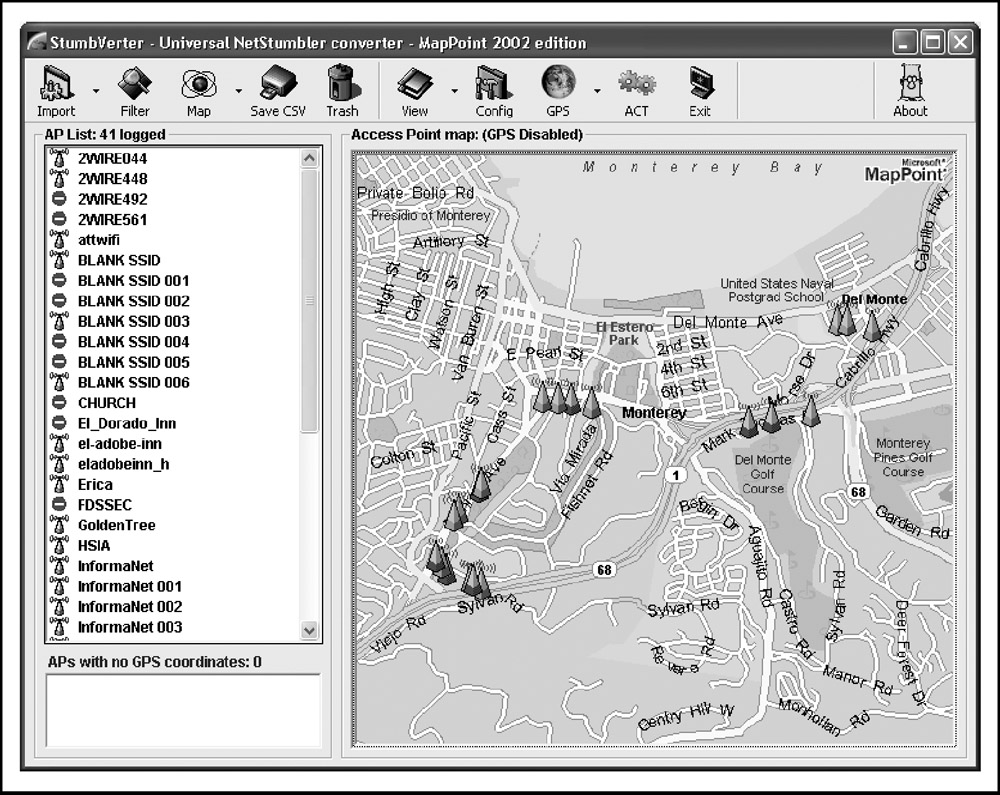Screen dimensions: 1000x795
Task: Click the secured icon beside CHURCH
Action: coord(59,403)
